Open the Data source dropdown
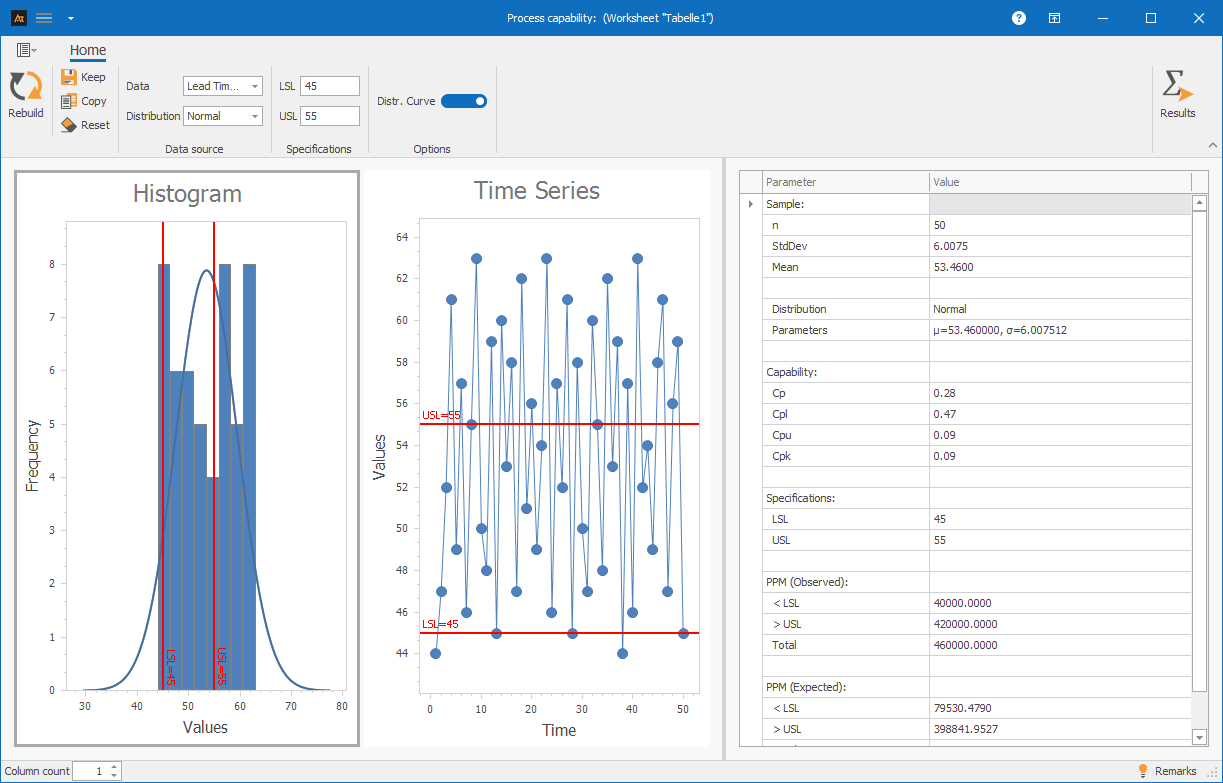Image resolution: width=1223 pixels, height=783 pixels. tap(222, 87)
